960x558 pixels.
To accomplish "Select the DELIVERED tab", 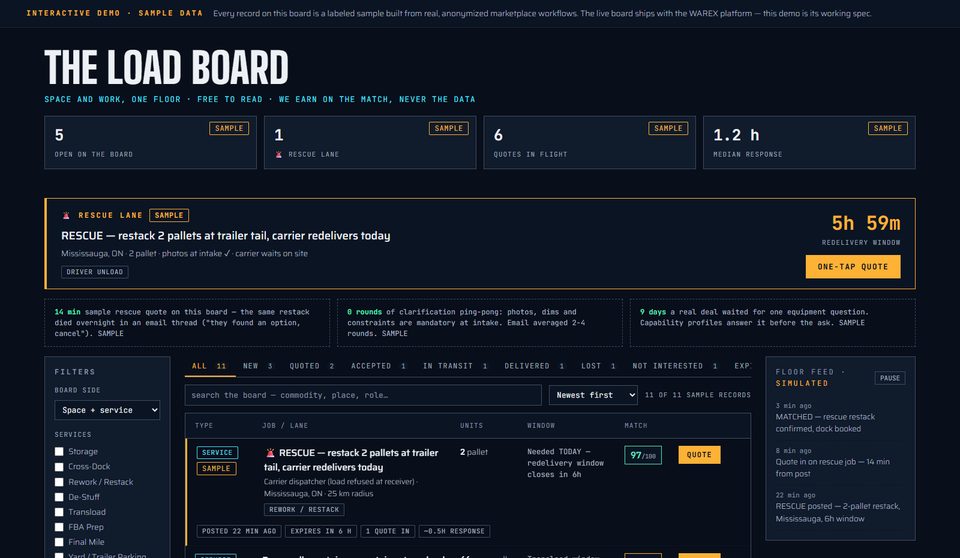I will (534, 366).
